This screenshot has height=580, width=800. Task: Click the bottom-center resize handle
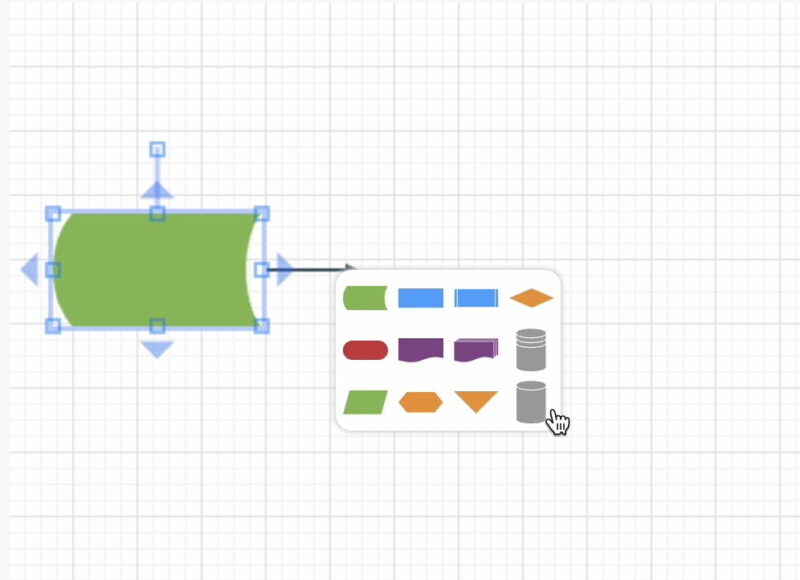click(x=158, y=324)
